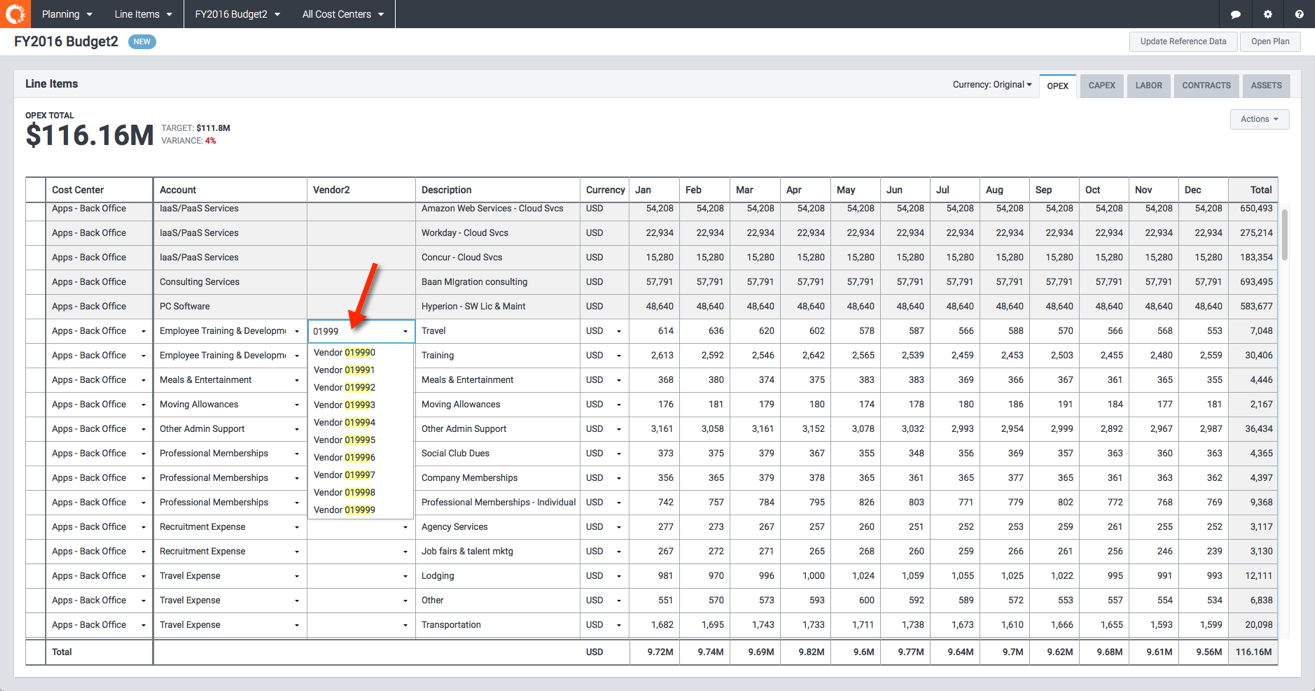Click the Open Plan button
Viewport: 1315px width, 691px height.
click(1270, 42)
